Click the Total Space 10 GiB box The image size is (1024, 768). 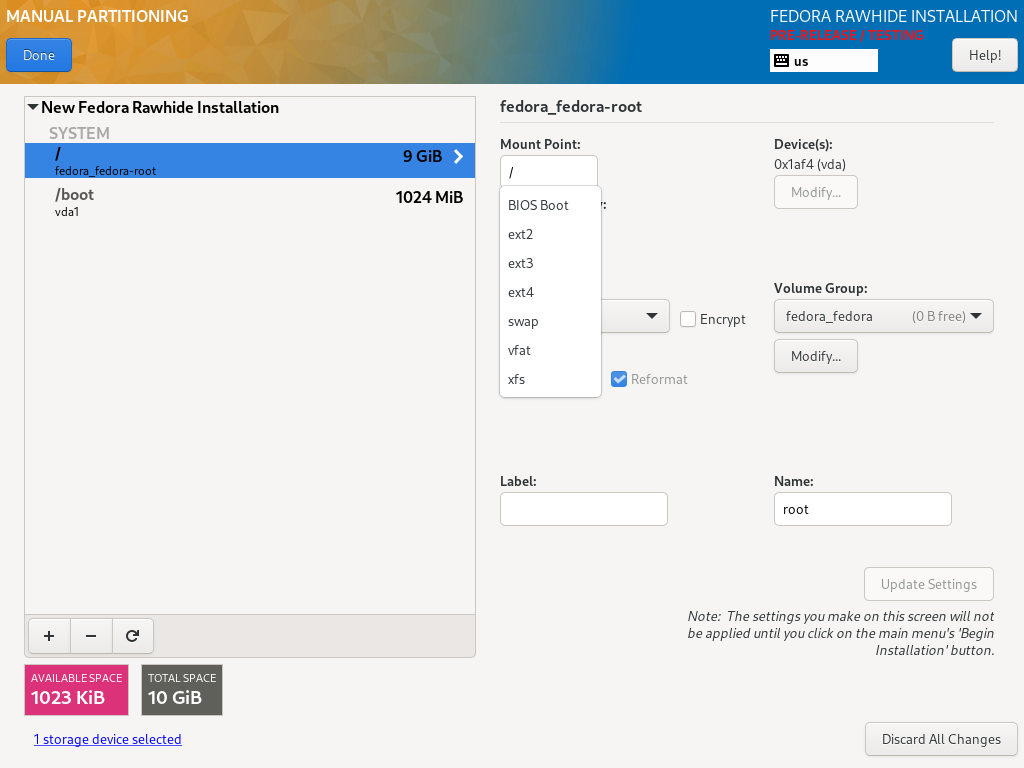182,690
